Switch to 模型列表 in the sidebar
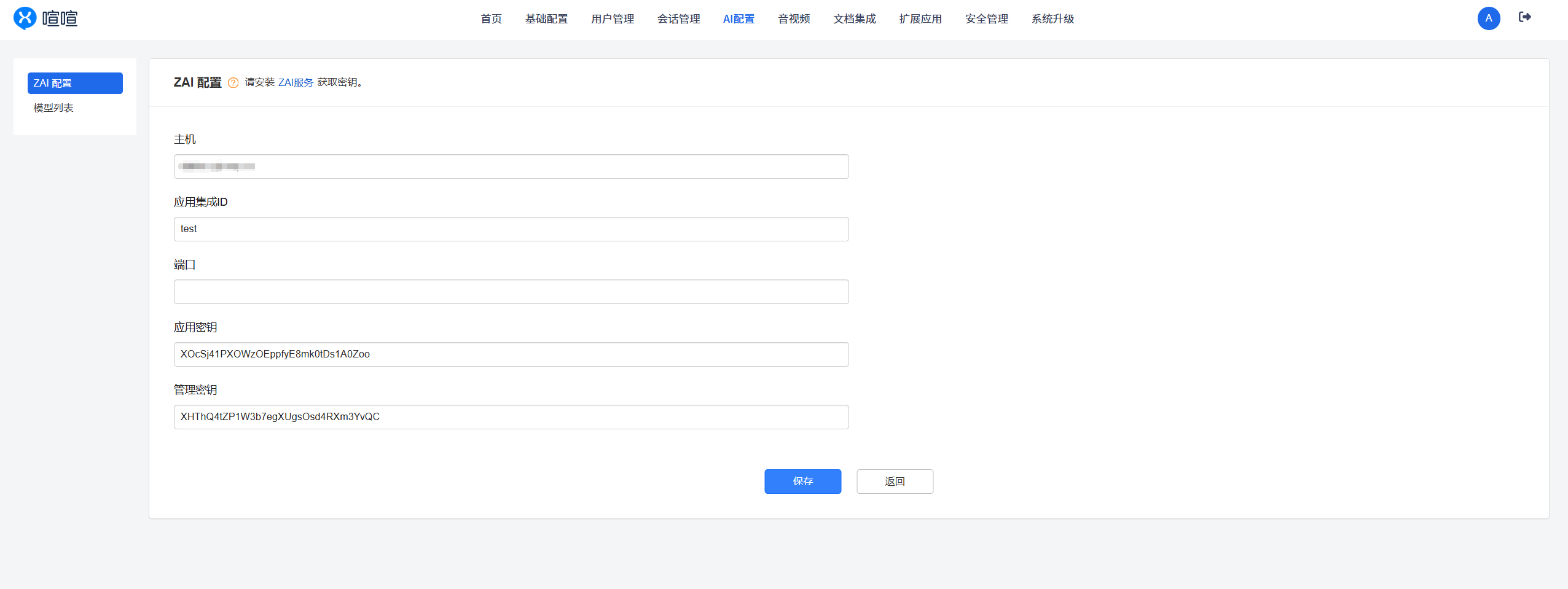The width and height of the screenshot is (1568, 589). (53, 107)
